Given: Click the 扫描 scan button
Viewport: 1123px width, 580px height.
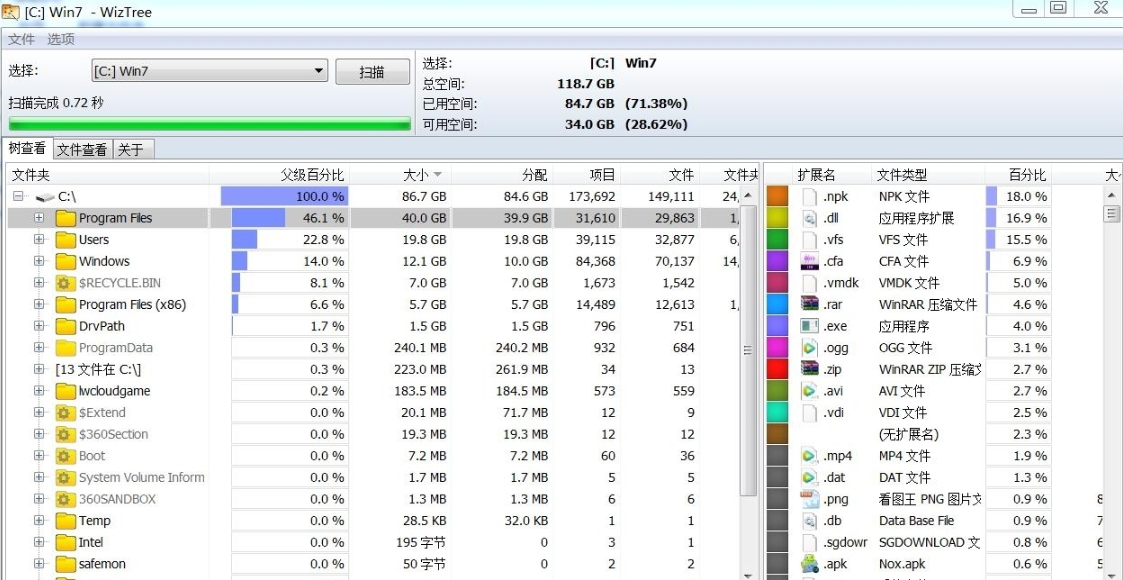Looking at the screenshot, I should pyautogui.click(x=372, y=72).
